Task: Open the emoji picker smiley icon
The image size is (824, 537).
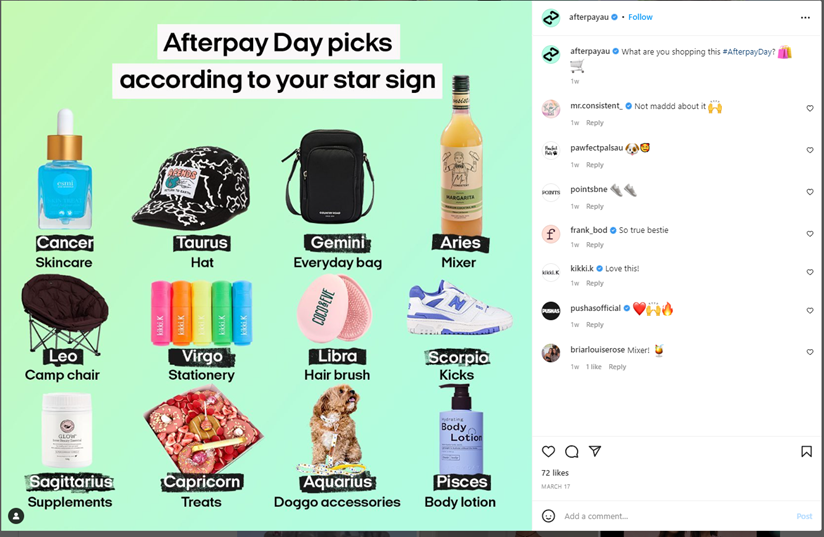Action: point(548,516)
